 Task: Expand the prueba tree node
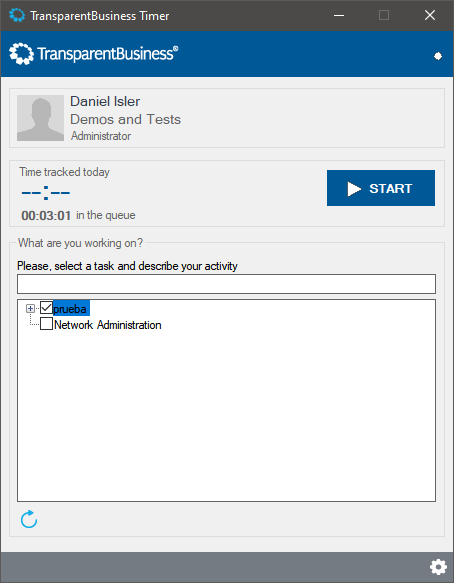click(x=30, y=309)
